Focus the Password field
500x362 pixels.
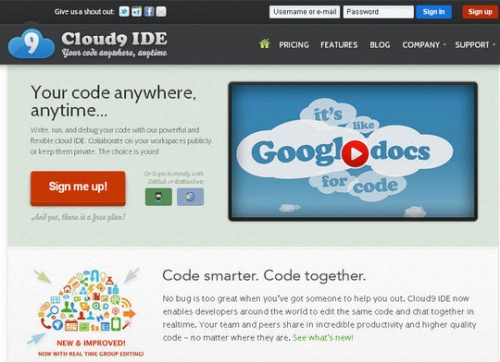(378, 12)
